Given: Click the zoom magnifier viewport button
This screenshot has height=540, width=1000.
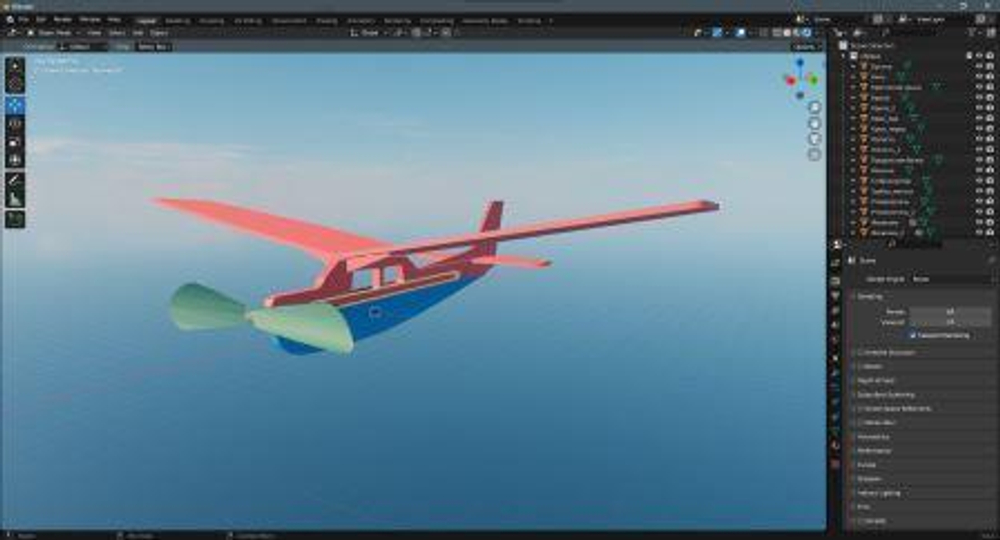Looking at the screenshot, I should tap(813, 108).
